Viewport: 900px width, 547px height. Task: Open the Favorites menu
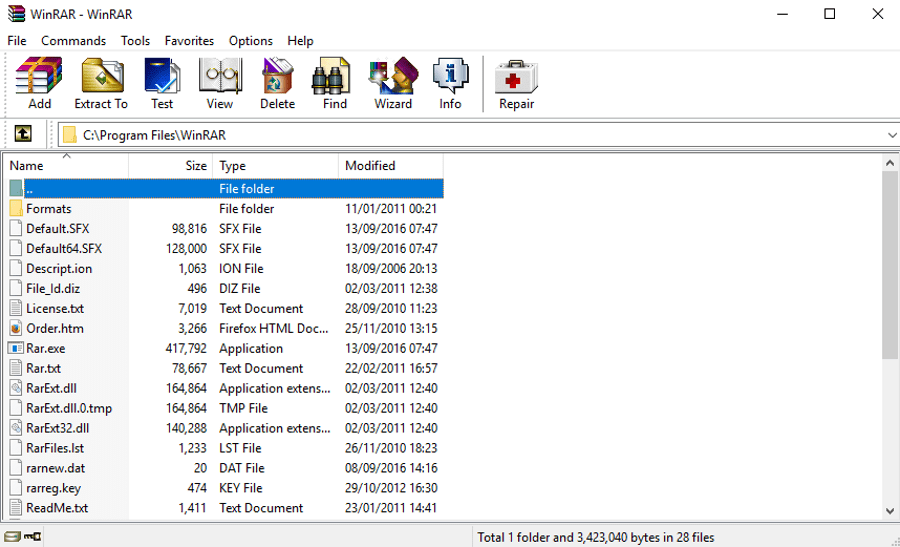pos(189,41)
